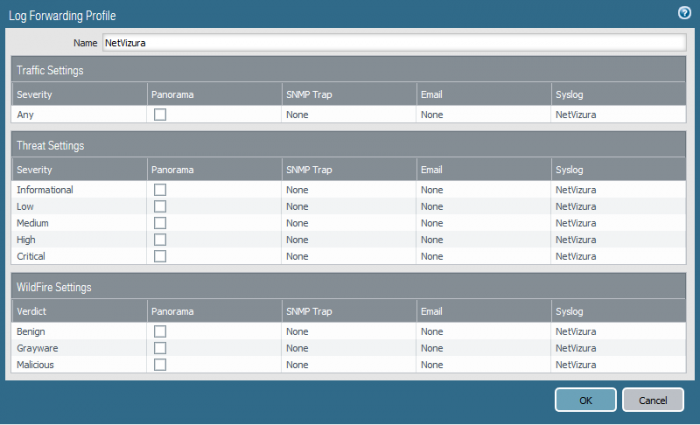Click the WildFire Settings section header

pos(349,287)
